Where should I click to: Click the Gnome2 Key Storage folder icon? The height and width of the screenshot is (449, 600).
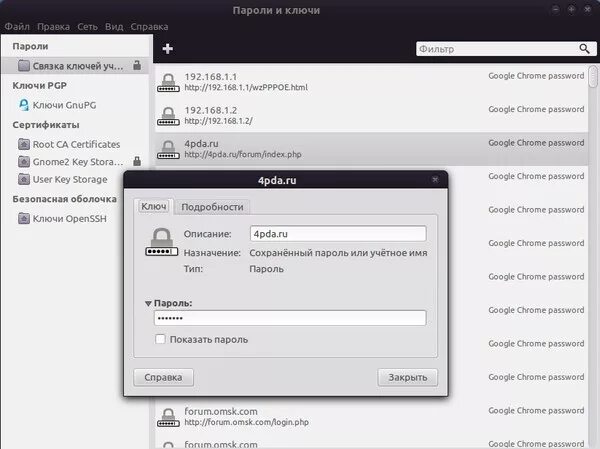[24, 162]
